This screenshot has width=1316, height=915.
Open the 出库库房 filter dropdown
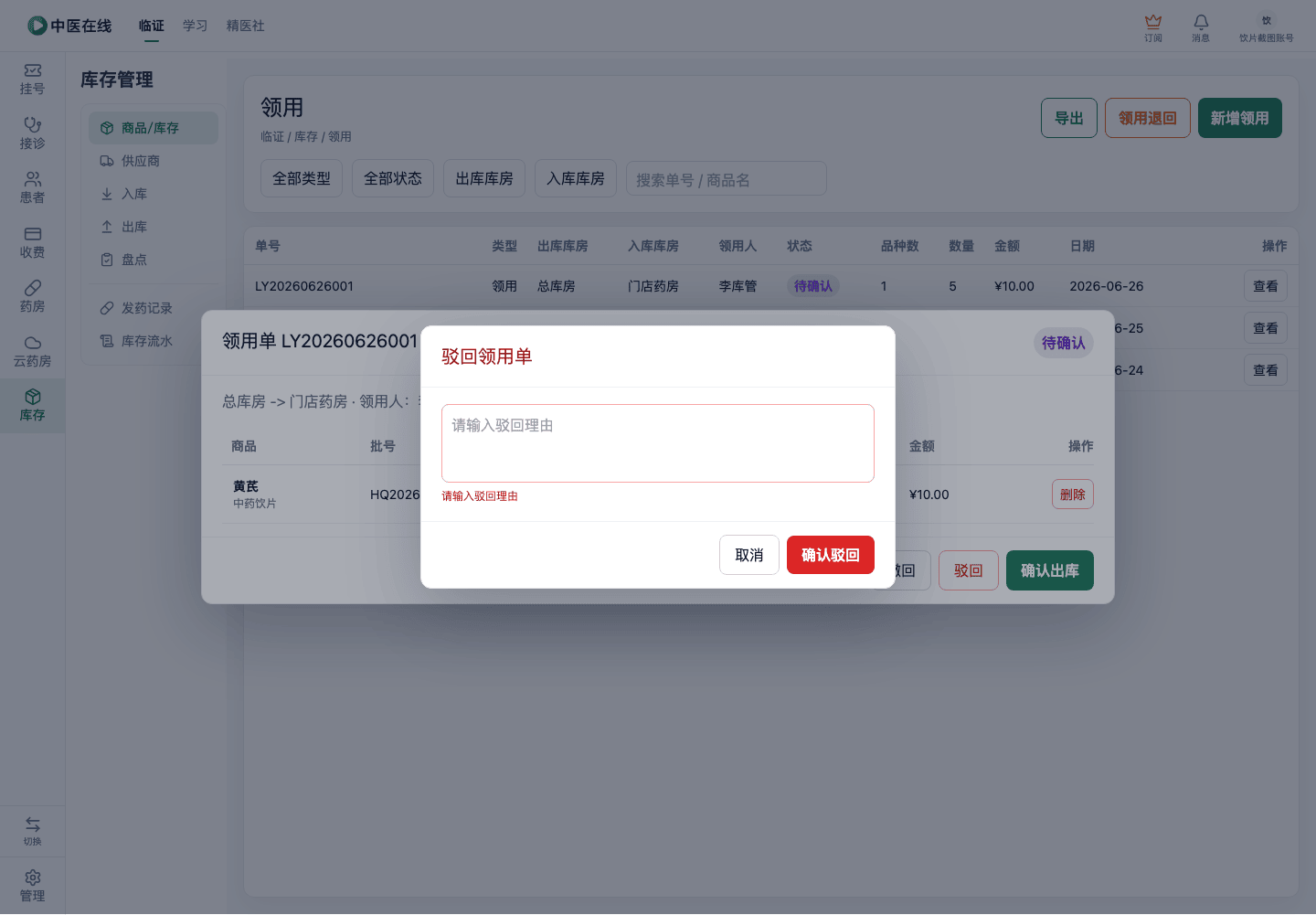(x=484, y=178)
